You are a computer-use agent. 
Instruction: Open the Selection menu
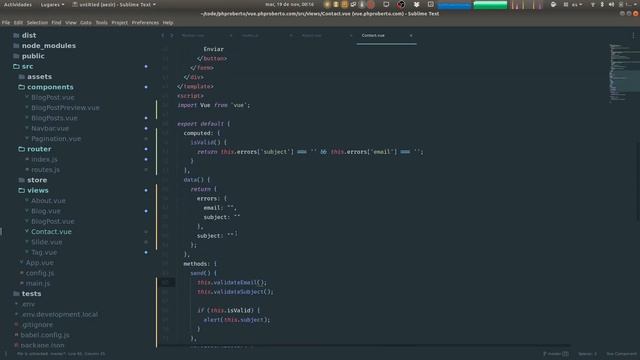37,23
